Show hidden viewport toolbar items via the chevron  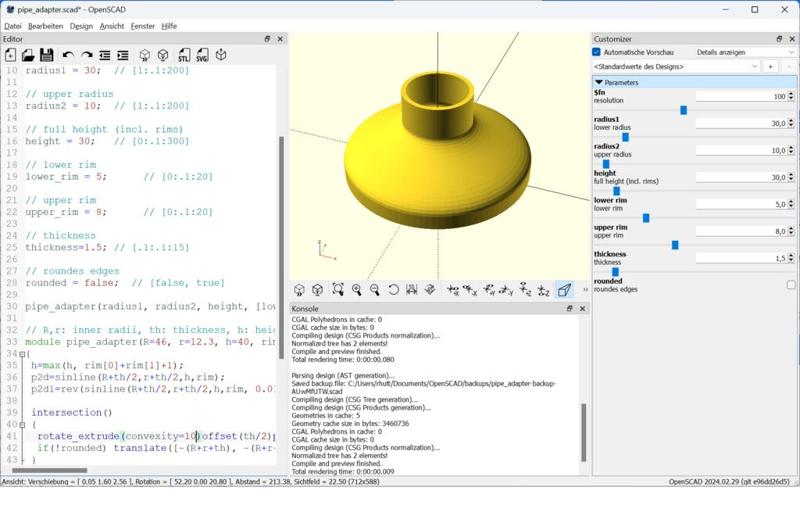(x=585, y=290)
